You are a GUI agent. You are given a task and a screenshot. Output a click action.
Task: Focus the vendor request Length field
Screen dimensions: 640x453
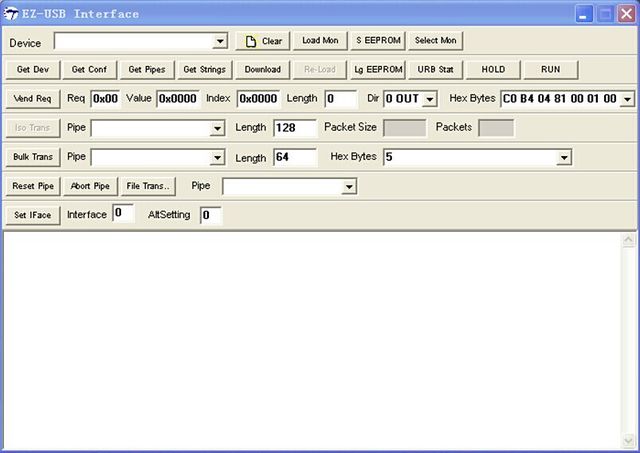pyautogui.click(x=341, y=99)
